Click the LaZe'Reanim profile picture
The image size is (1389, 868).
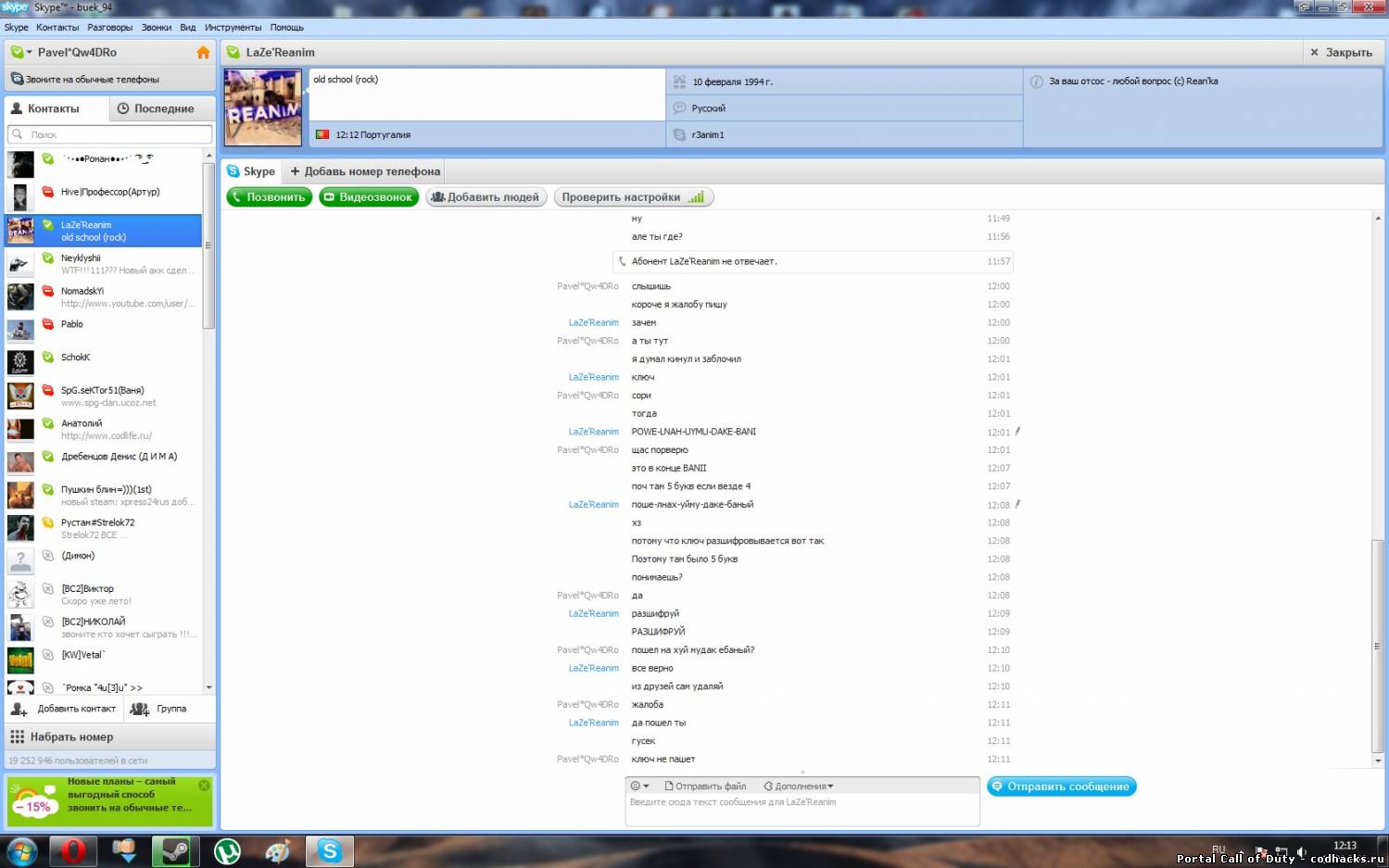[x=263, y=107]
